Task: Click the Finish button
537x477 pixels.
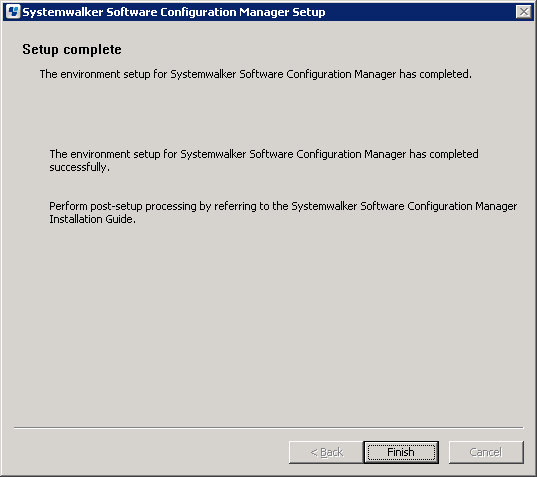Action: (401, 452)
